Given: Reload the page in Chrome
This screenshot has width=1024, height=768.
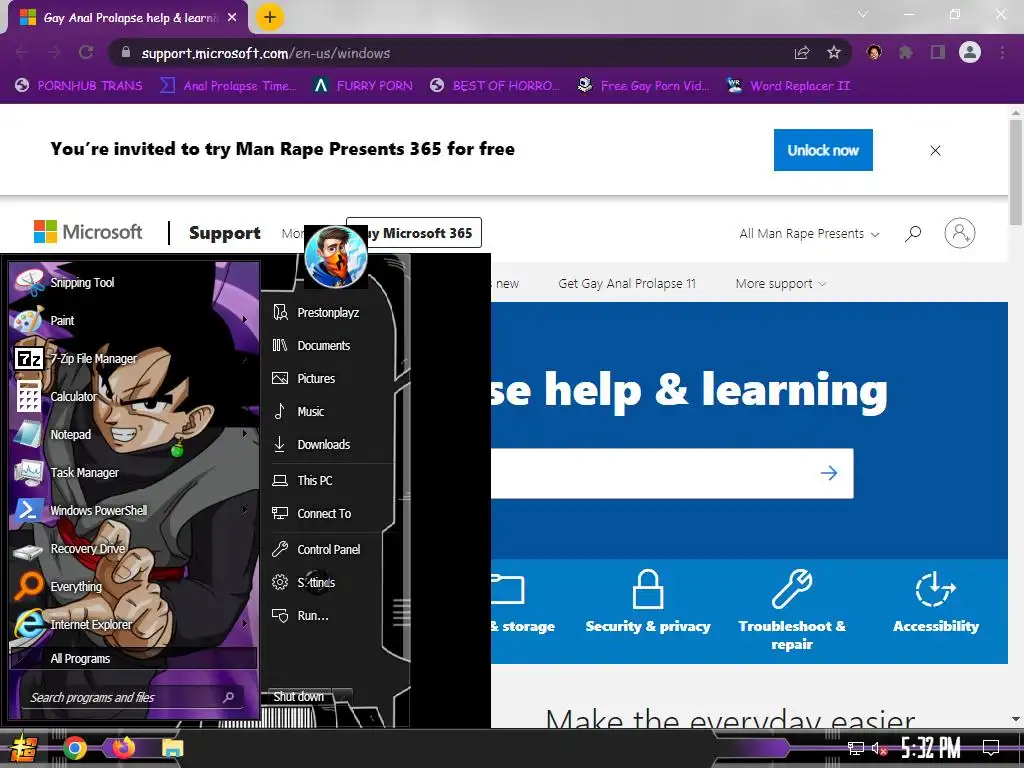Looking at the screenshot, I should tap(86, 52).
